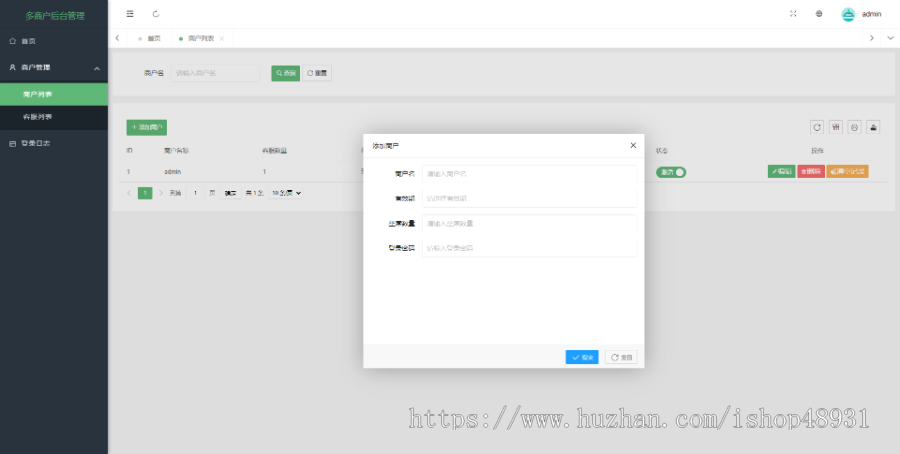Click the refresh icon in top header
The width and height of the screenshot is (900, 454).
tap(156, 14)
